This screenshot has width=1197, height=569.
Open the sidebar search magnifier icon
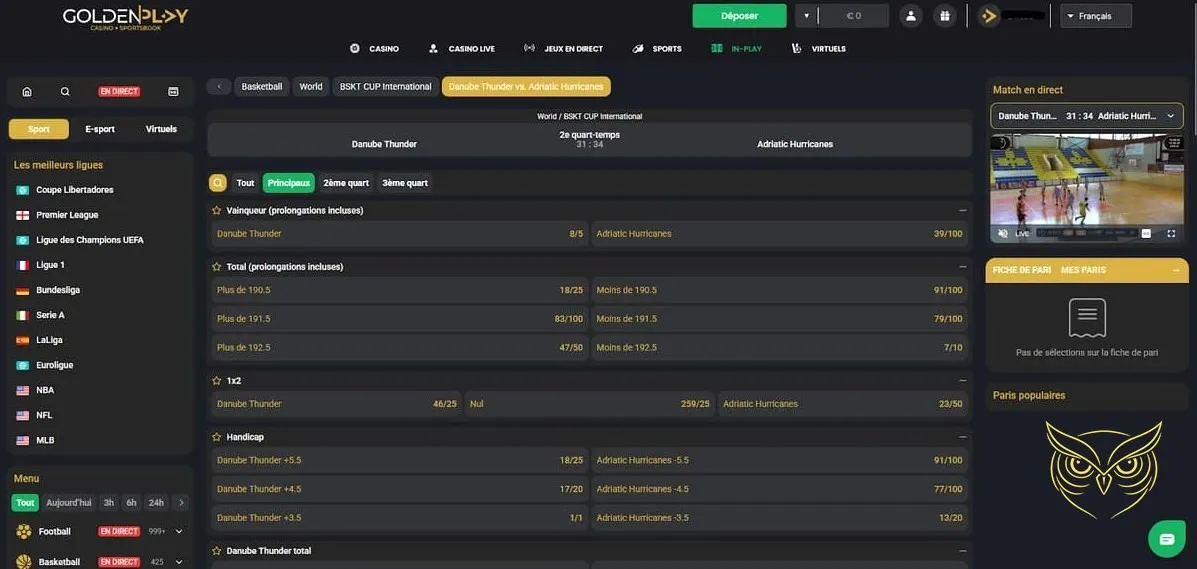[x=65, y=92]
